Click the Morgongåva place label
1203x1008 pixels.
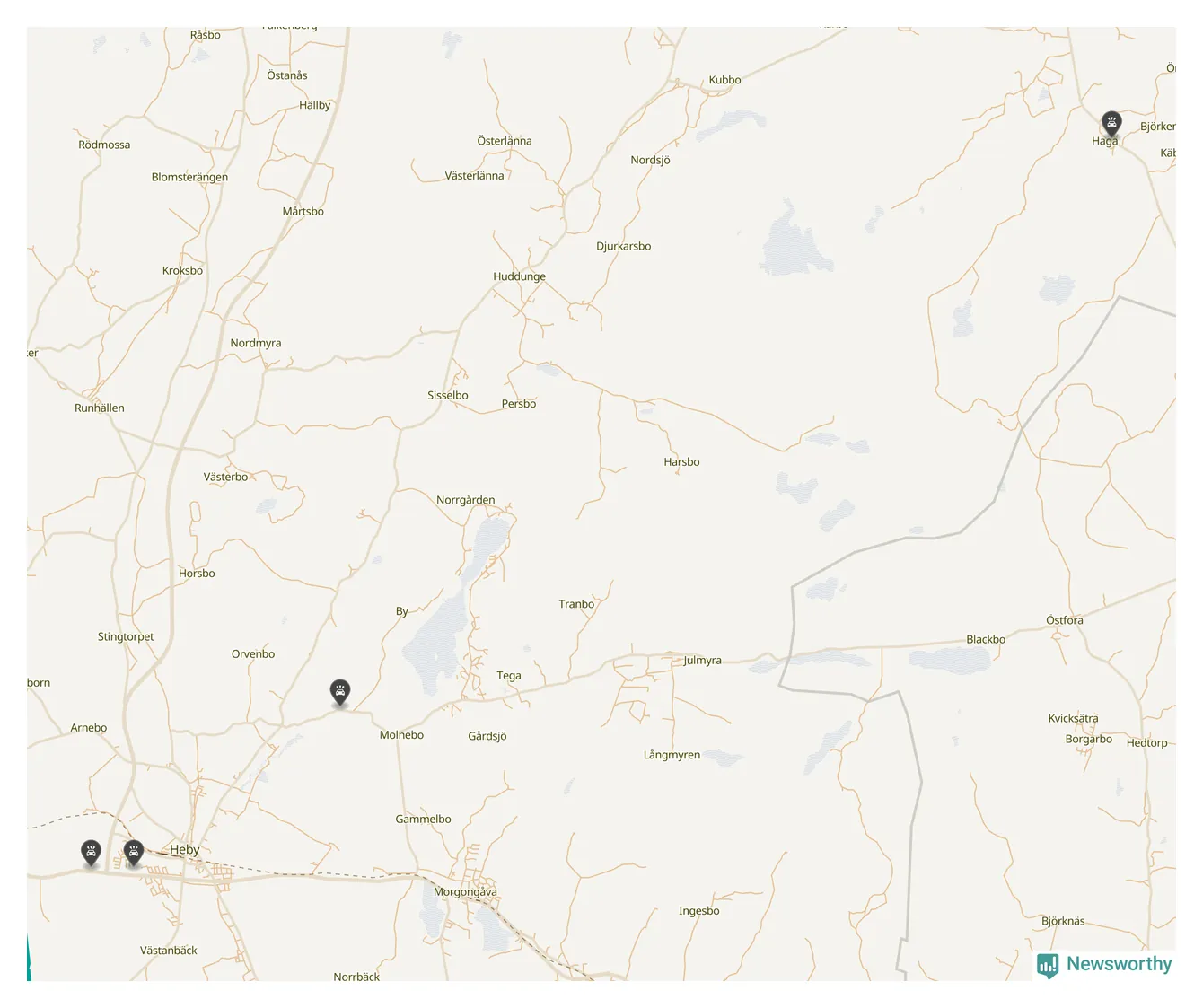465,892
